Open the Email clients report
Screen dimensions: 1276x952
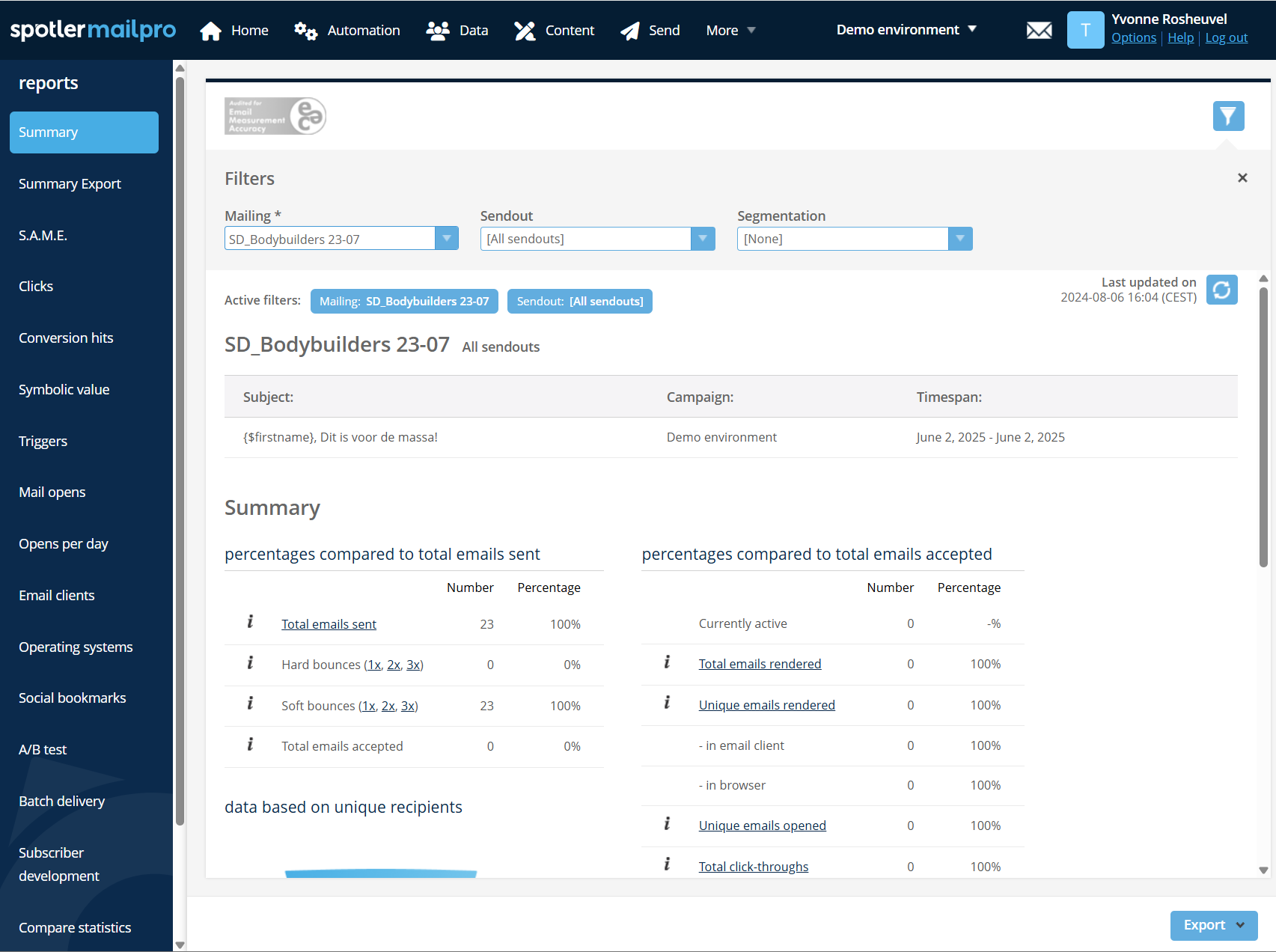click(56, 596)
